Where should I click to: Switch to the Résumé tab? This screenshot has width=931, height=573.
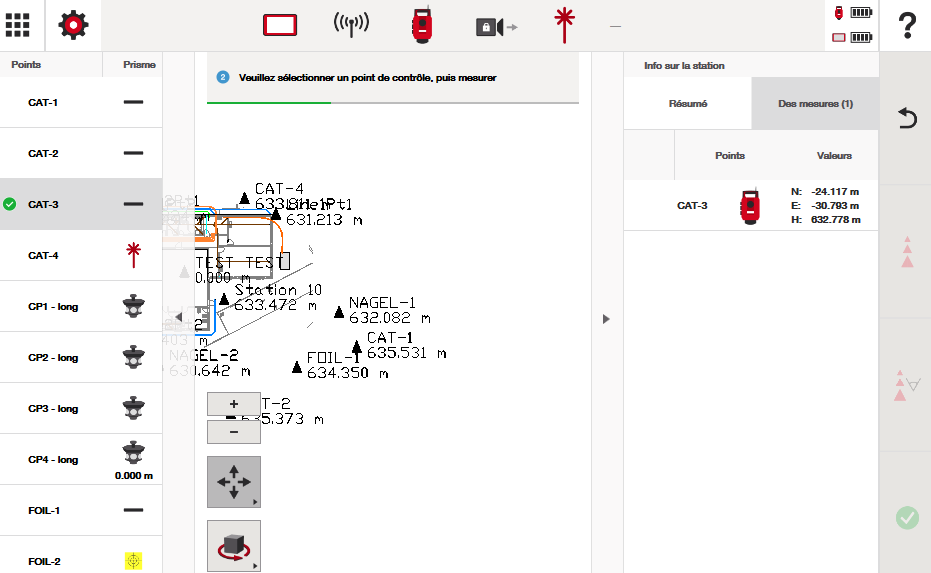click(687, 103)
